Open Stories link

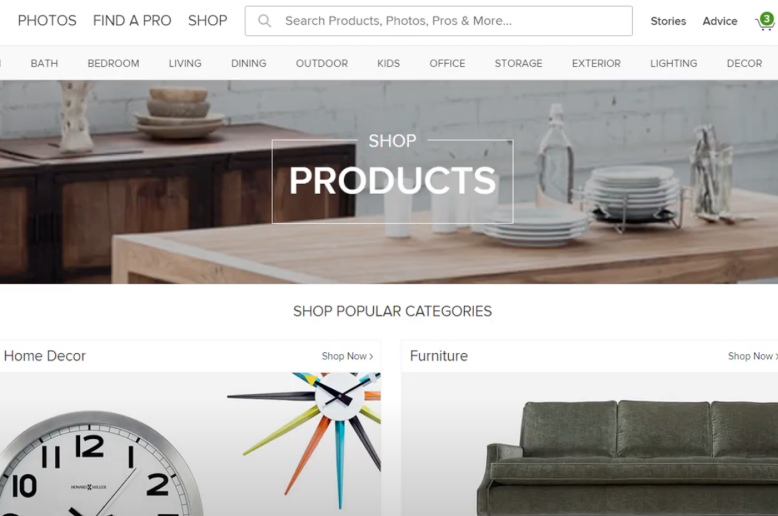click(x=668, y=21)
